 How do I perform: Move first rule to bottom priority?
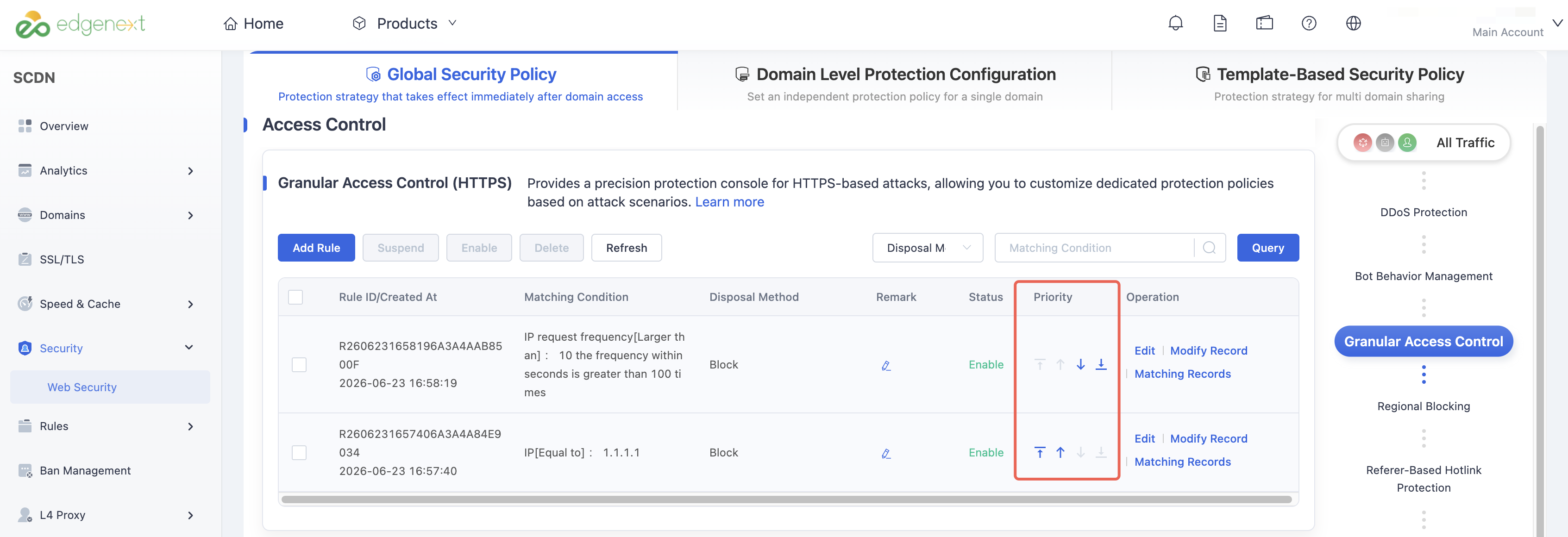tap(1101, 364)
